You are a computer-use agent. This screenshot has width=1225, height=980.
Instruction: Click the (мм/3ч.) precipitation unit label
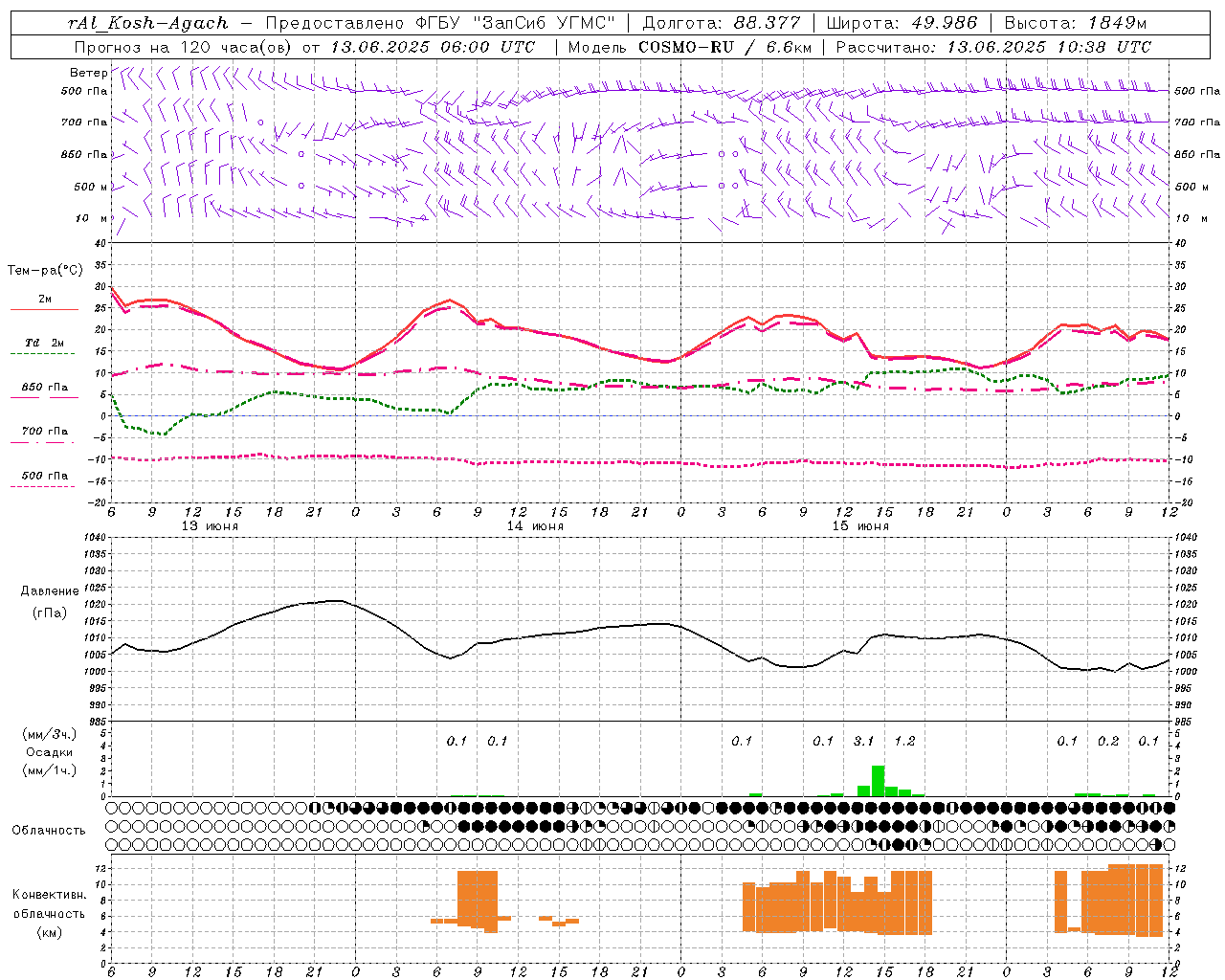tap(50, 734)
